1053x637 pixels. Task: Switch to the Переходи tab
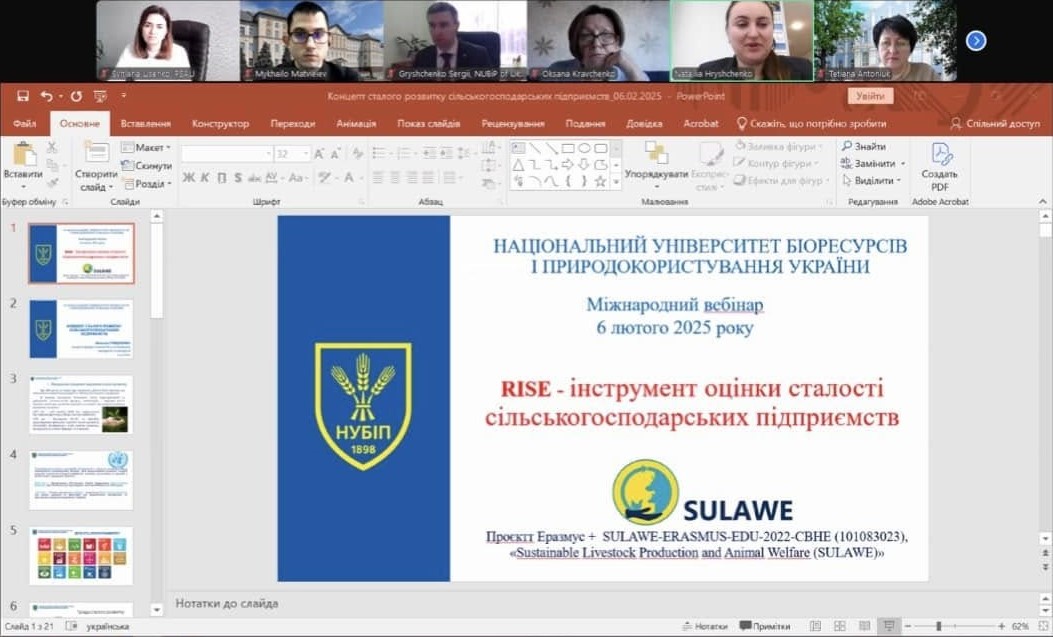(293, 124)
